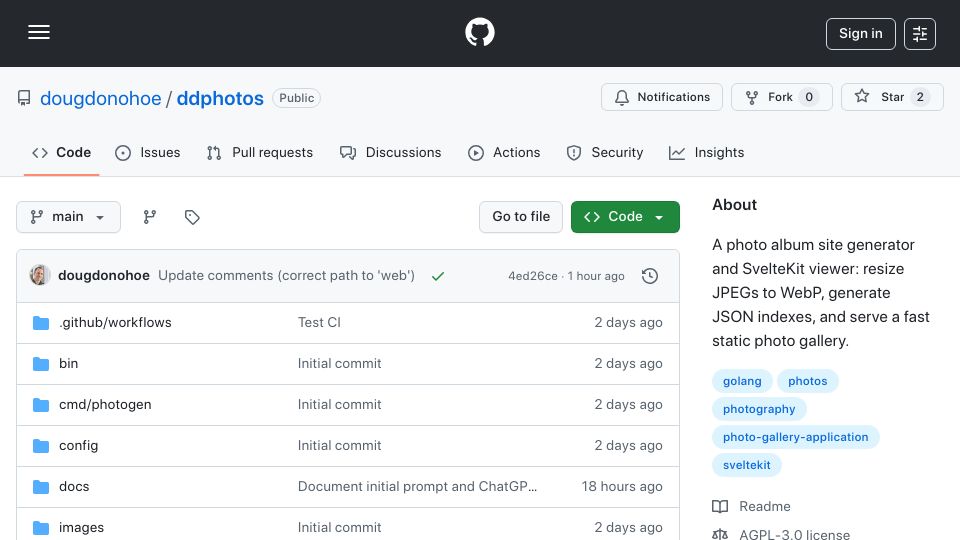Open the Security tab
The height and width of the screenshot is (540, 960).
click(x=605, y=152)
